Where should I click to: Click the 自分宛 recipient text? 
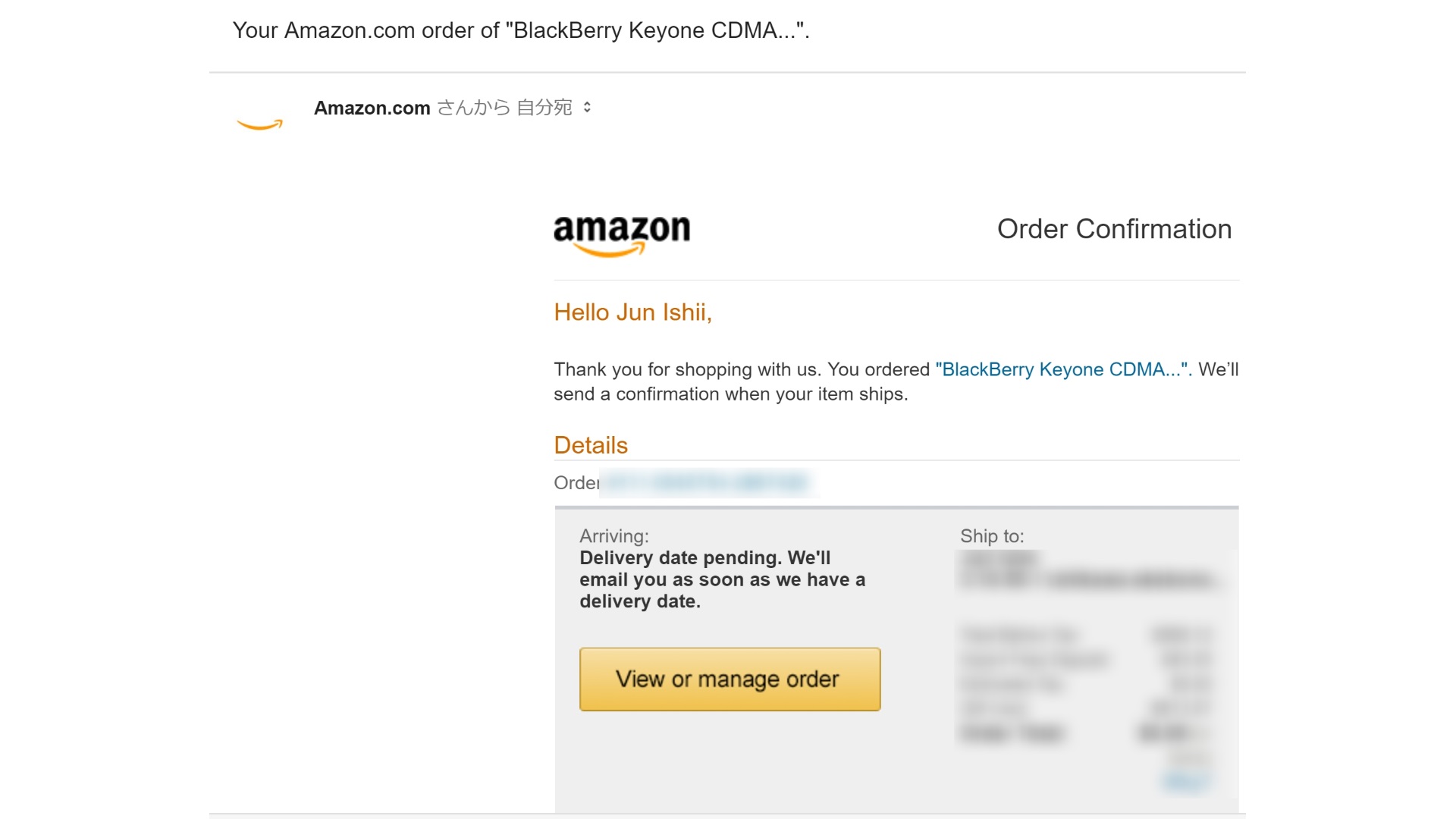point(544,108)
